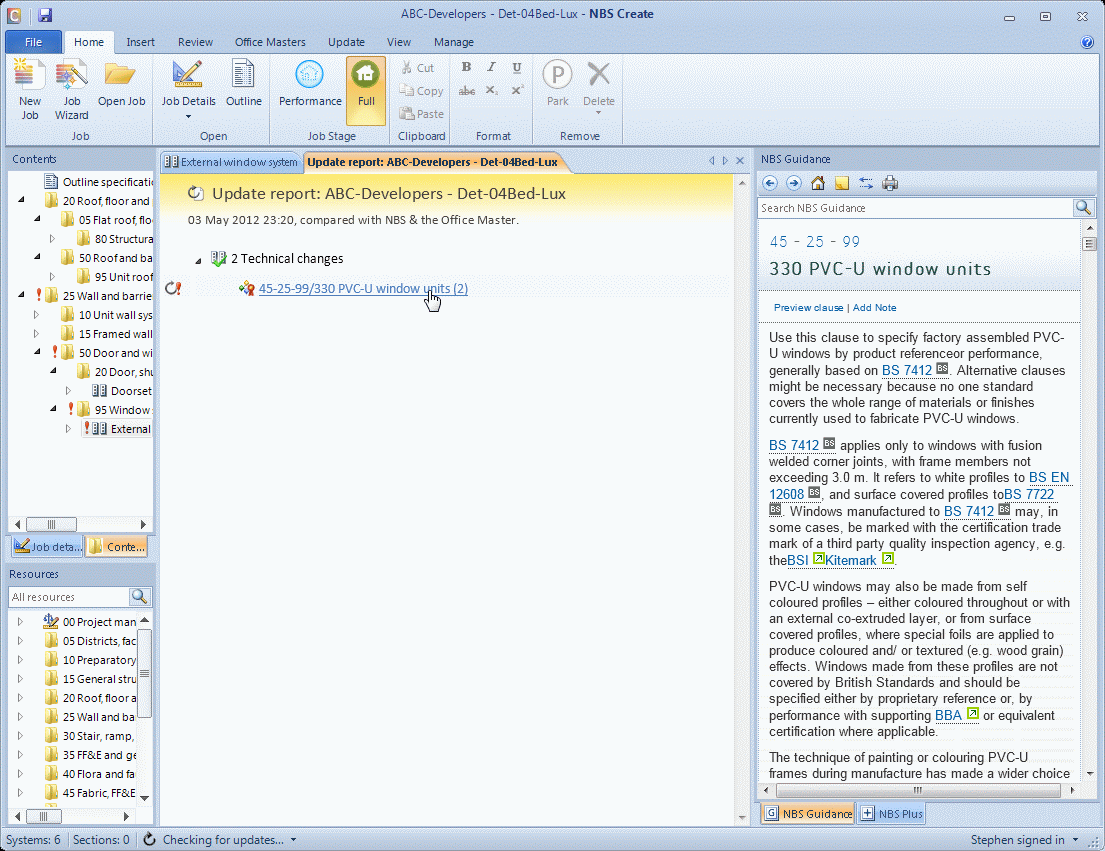Select the Outline icon in the ribbon
This screenshot has width=1105, height=851.
(244, 85)
